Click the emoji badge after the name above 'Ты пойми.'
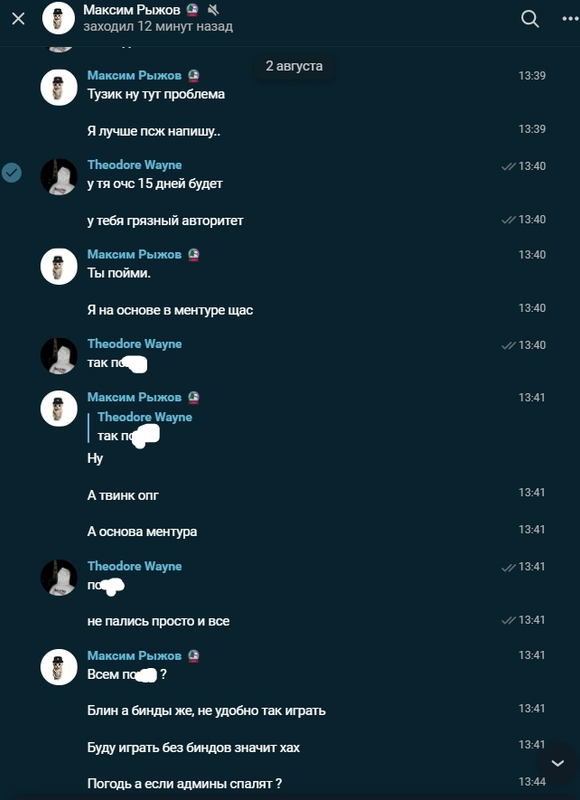The image size is (580, 800). click(x=193, y=254)
